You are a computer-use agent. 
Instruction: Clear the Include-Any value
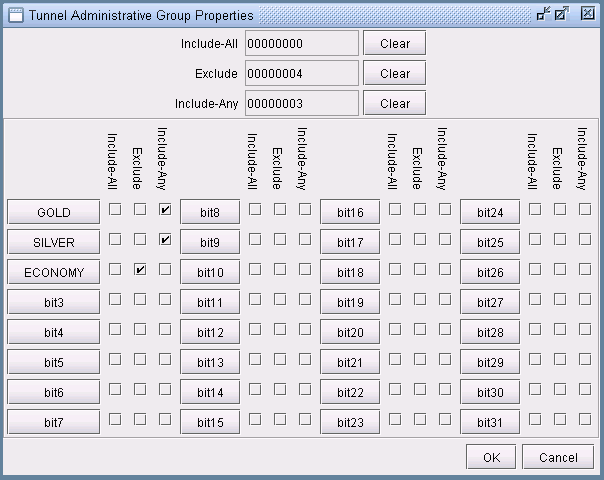pyautogui.click(x=394, y=103)
